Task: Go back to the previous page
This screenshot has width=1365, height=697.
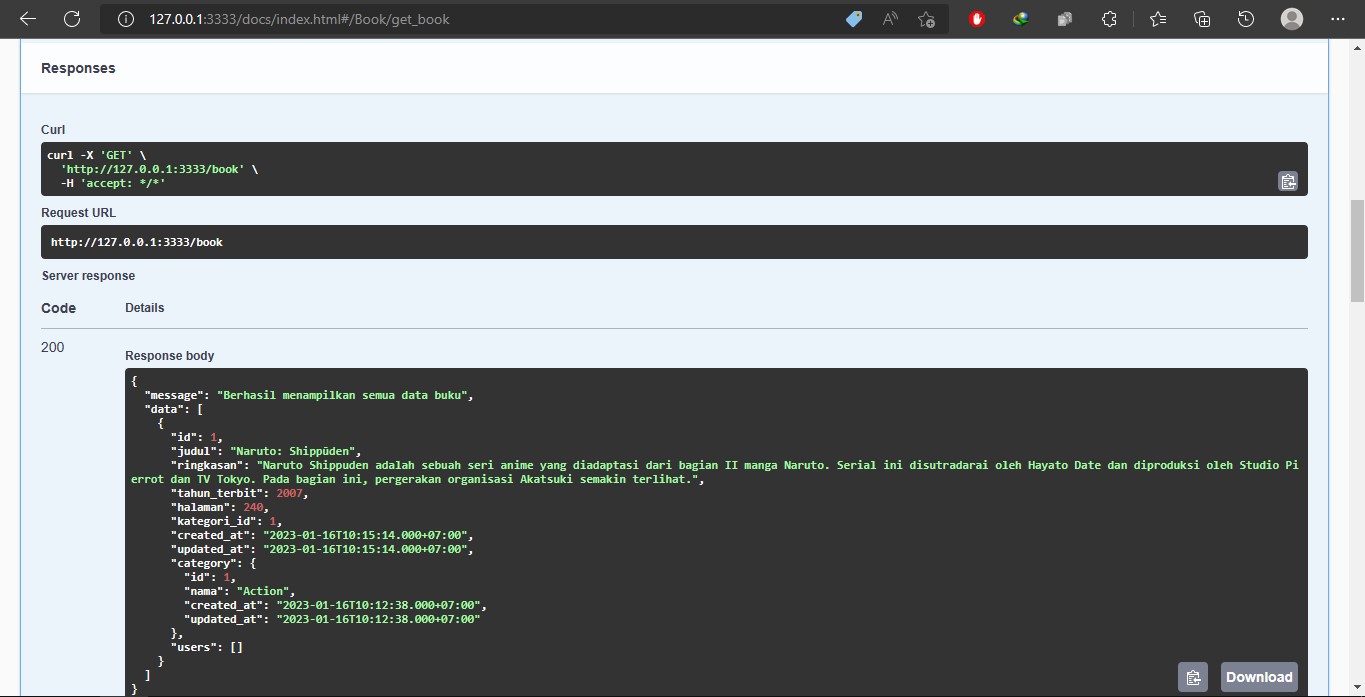Action: 28,19
